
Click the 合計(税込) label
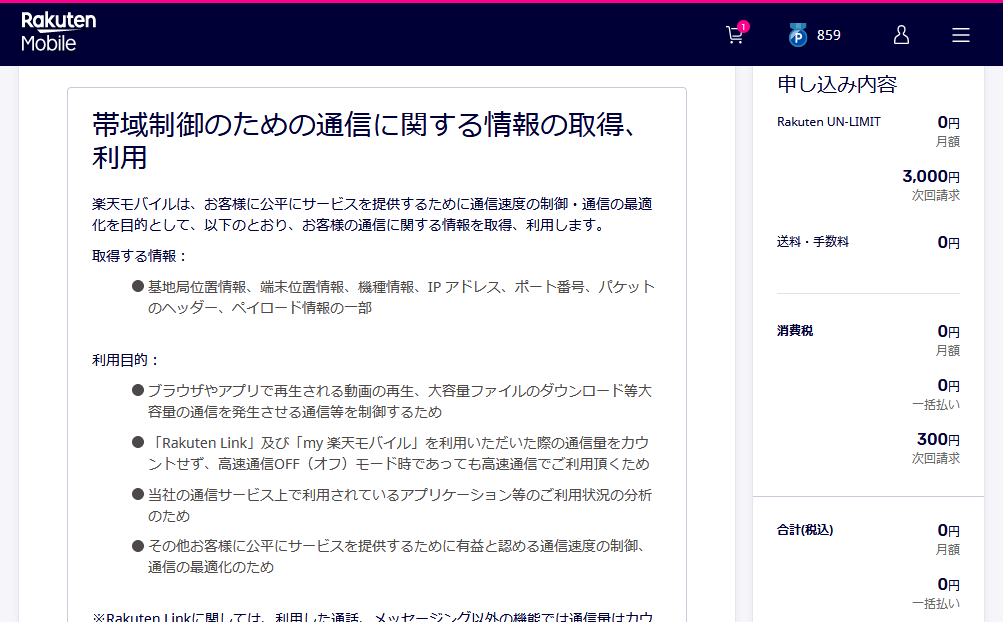point(805,529)
